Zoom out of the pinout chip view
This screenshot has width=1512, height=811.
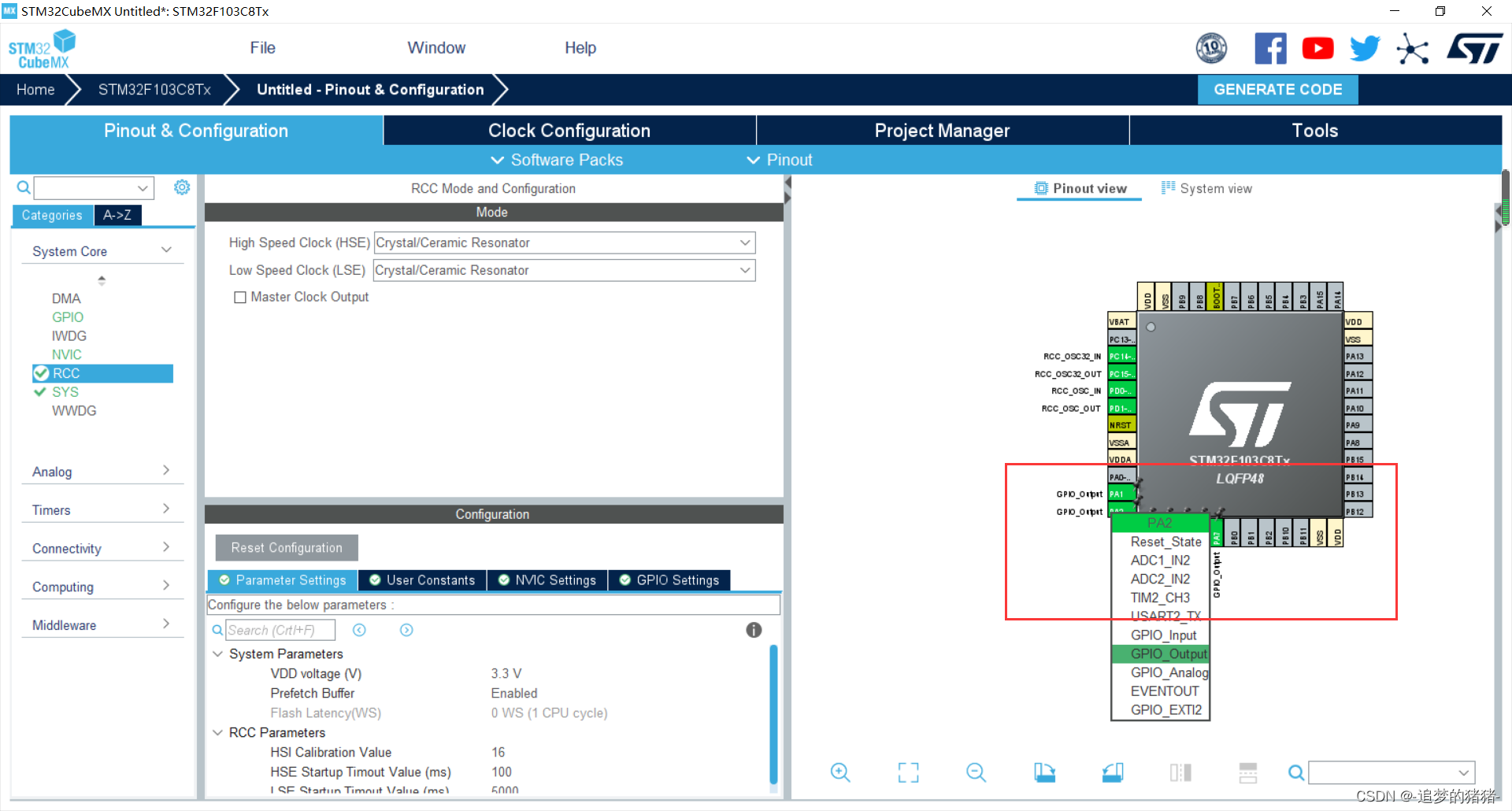[x=976, y=772]
